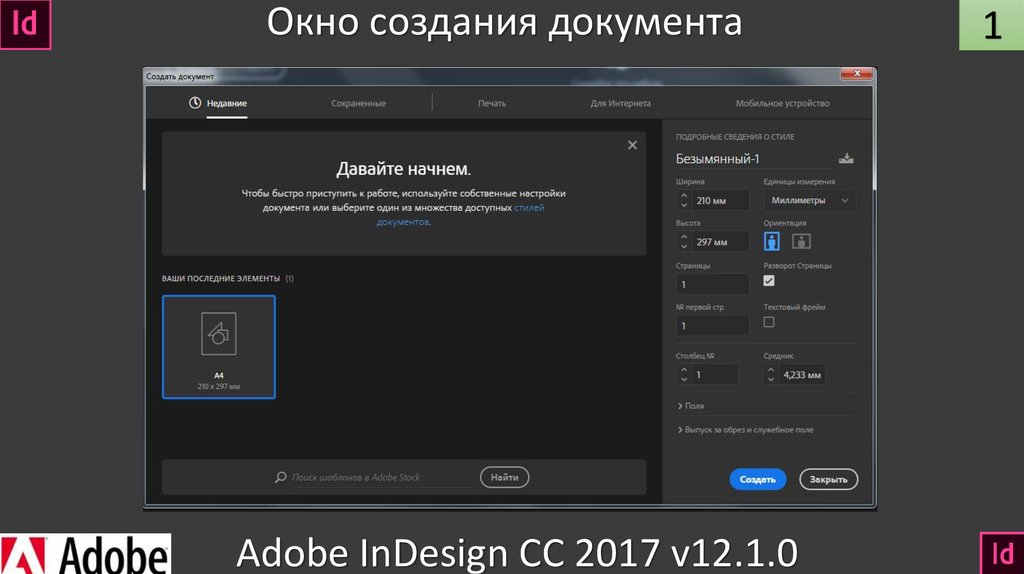Viewport: 1024px width, 574px height.
Task: Click the save document preset icon
Action: tap(847, 159)
